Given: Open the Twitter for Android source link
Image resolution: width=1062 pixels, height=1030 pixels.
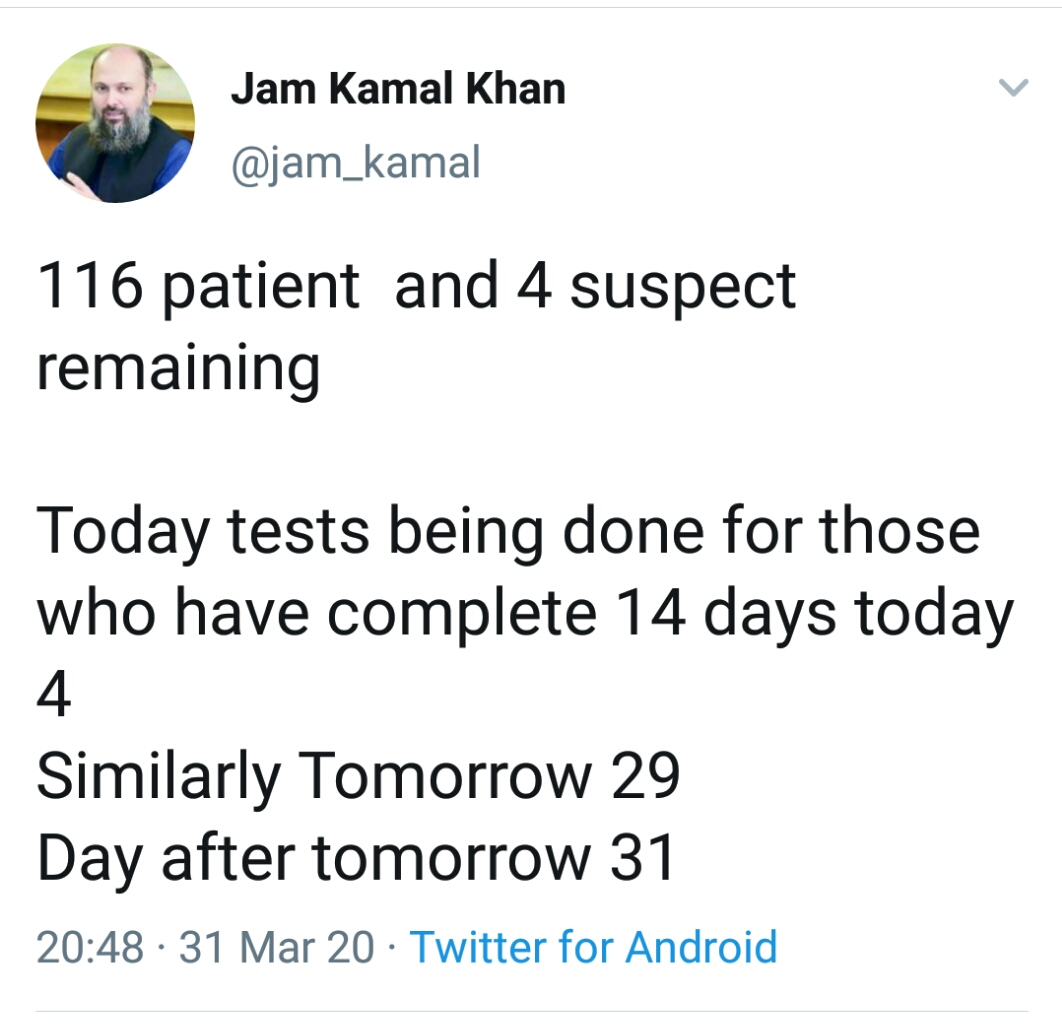Looking at the screenshot, I should pos(593,946).
